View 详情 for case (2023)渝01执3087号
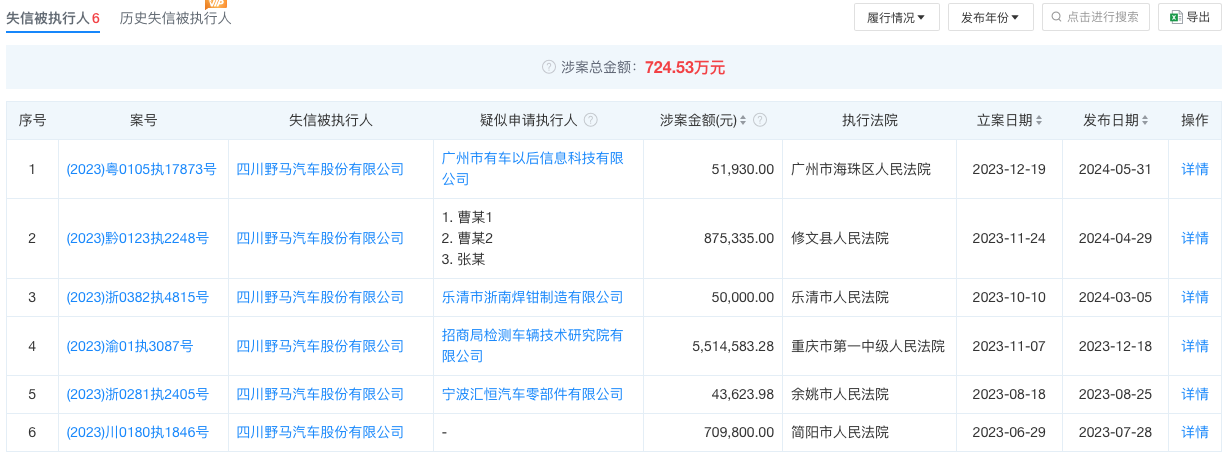The height and width of the screenshot is (456, 1229). [1195, 346]
